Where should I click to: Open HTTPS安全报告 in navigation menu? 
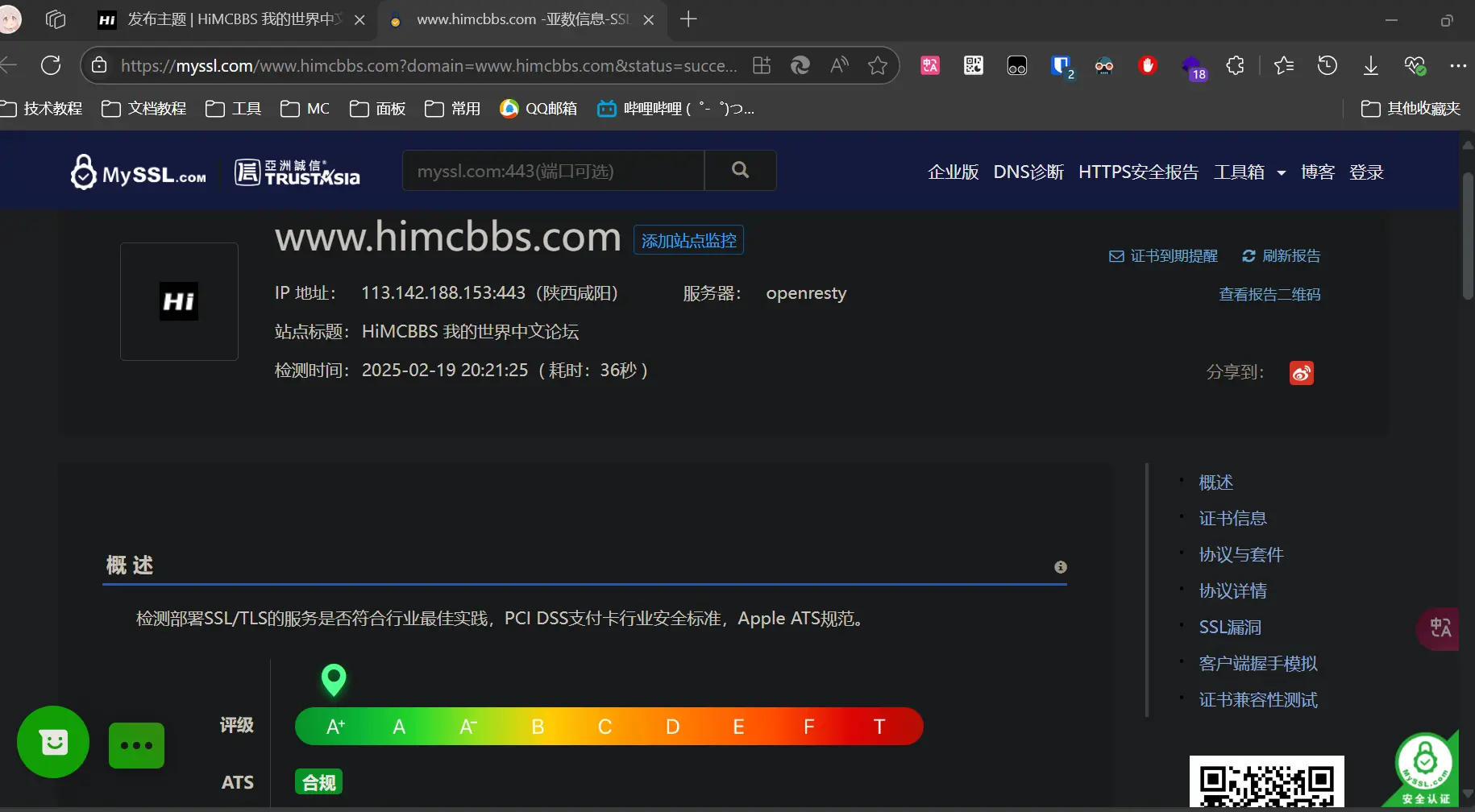pos(1138,172)
